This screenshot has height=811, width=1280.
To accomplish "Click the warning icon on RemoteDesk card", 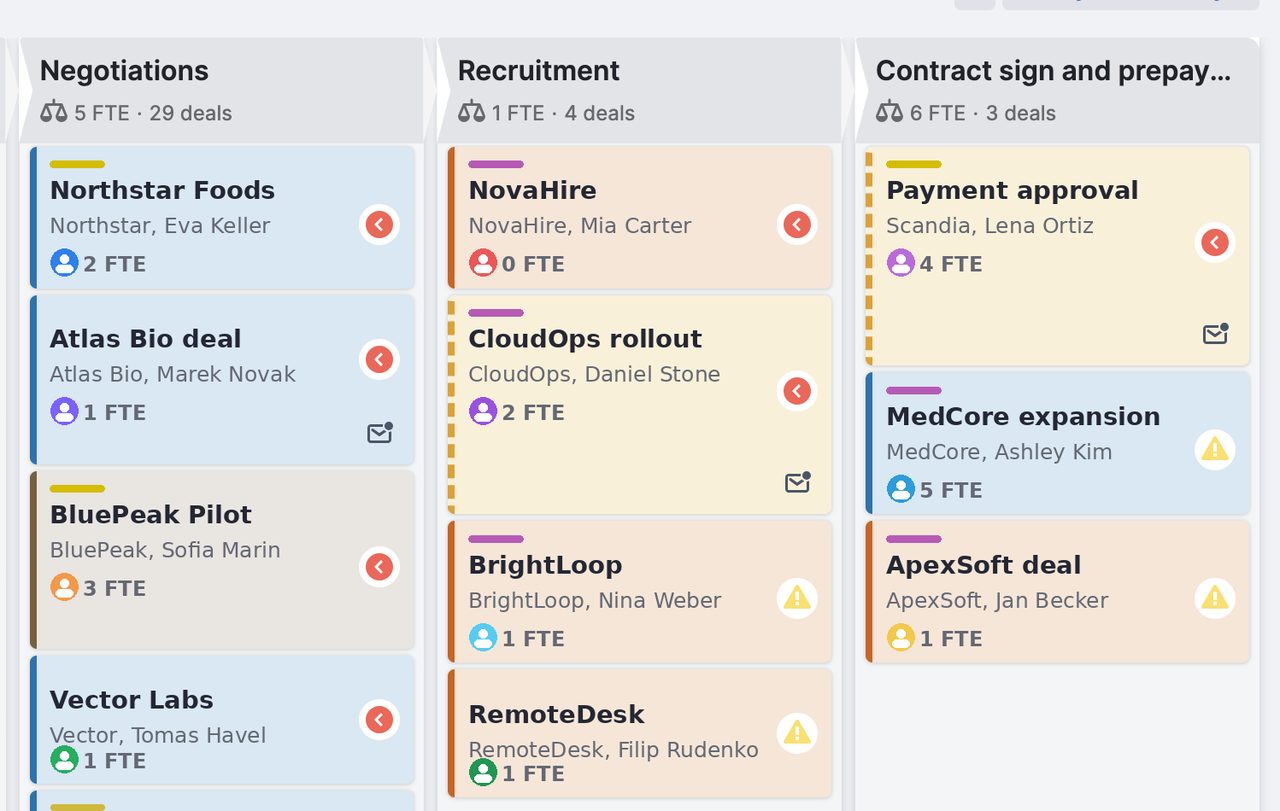I will 797,733.
